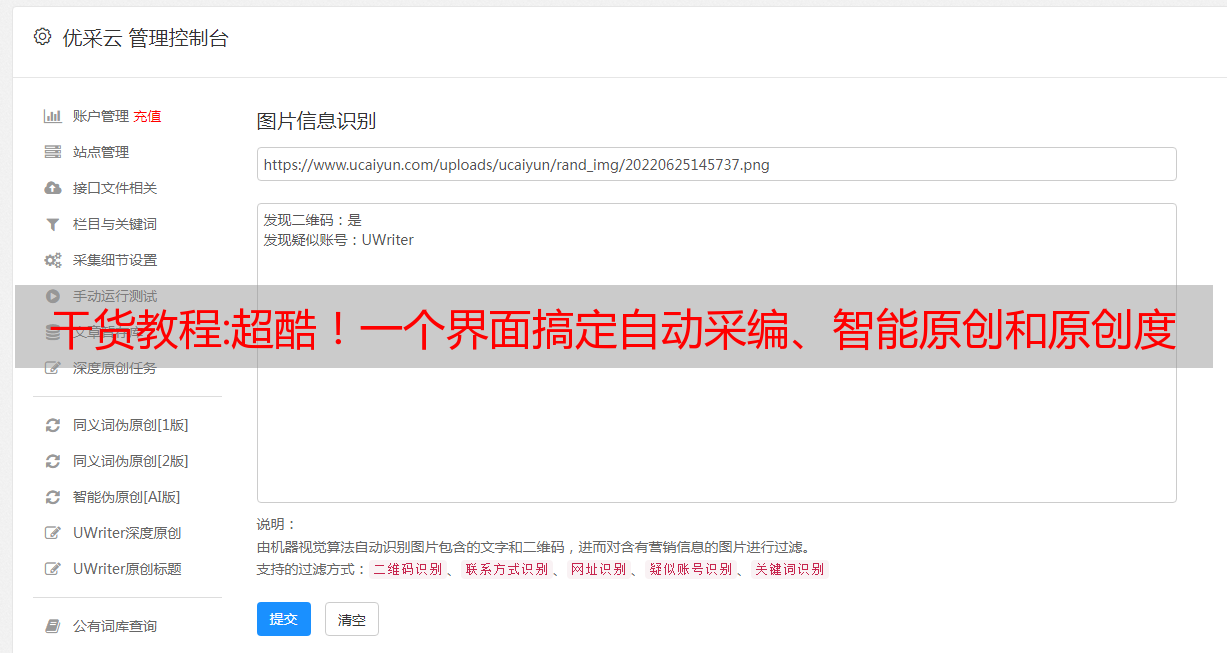Open UWriter原创标题 page
Image resolution: width=1227 pixels, height=653 pixels.
(127, 569)
